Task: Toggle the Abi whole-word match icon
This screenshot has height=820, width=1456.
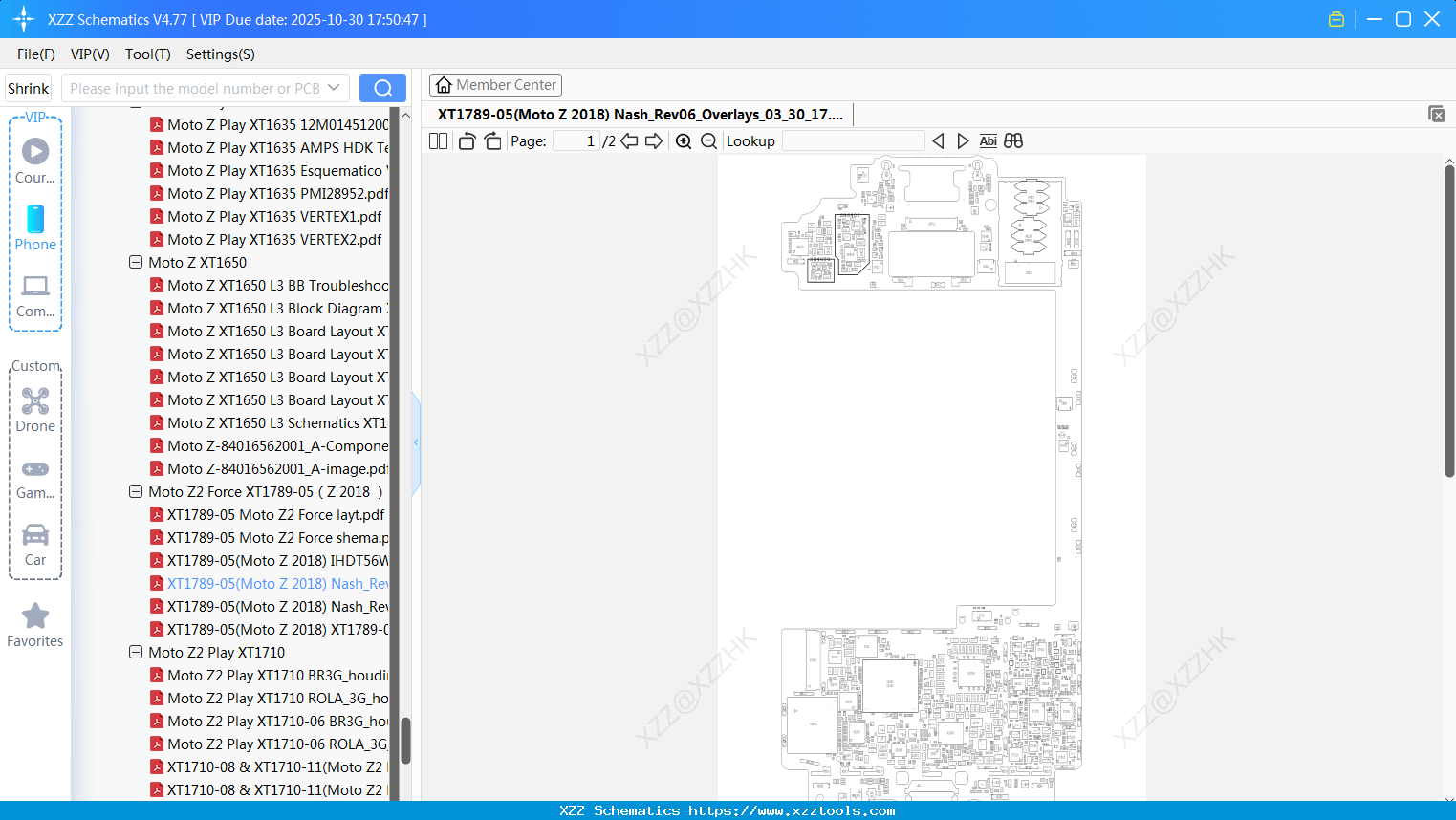Action: coord(989,141)
